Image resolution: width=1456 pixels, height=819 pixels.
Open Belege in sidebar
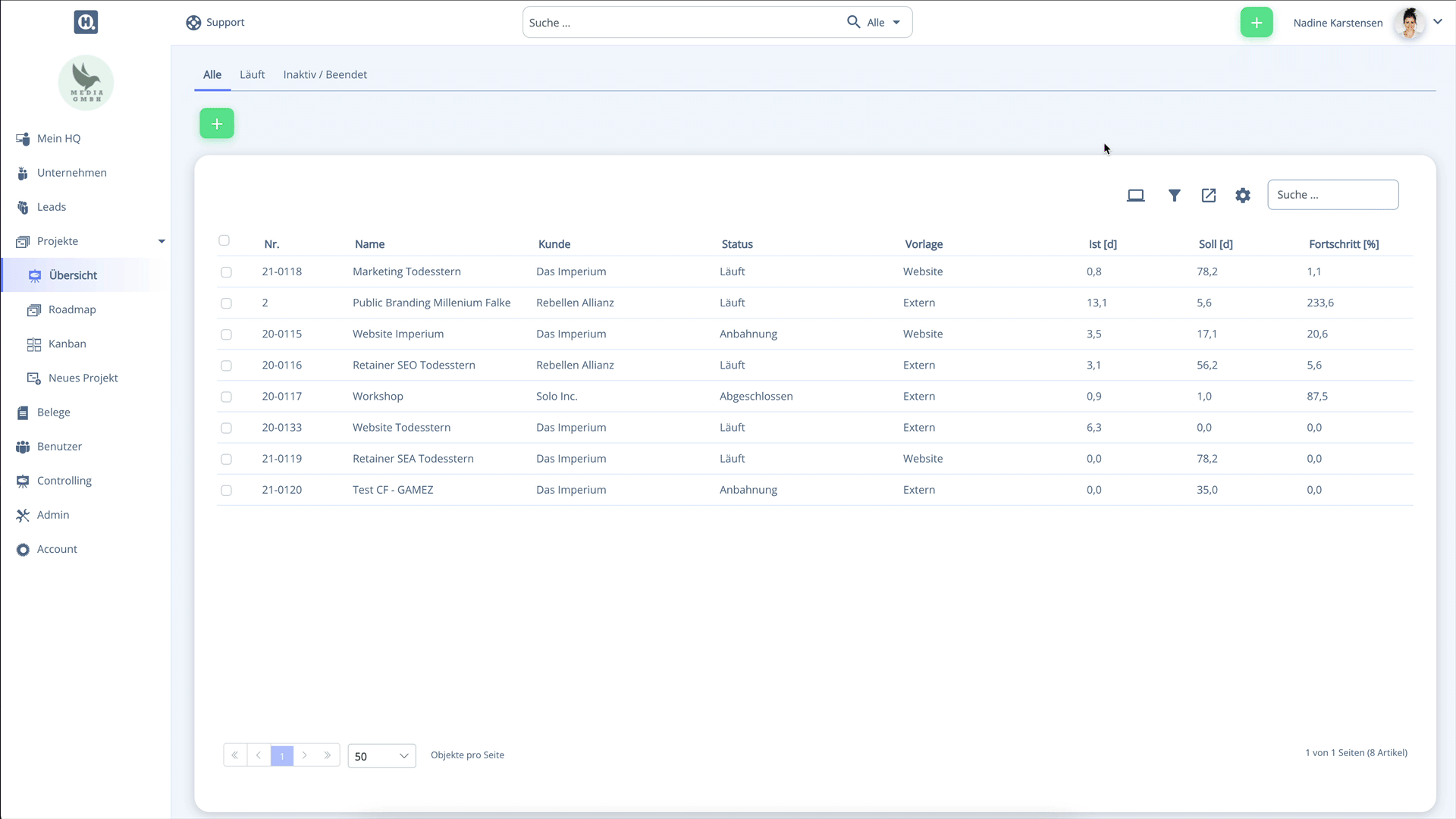click(x=54, y=412)
